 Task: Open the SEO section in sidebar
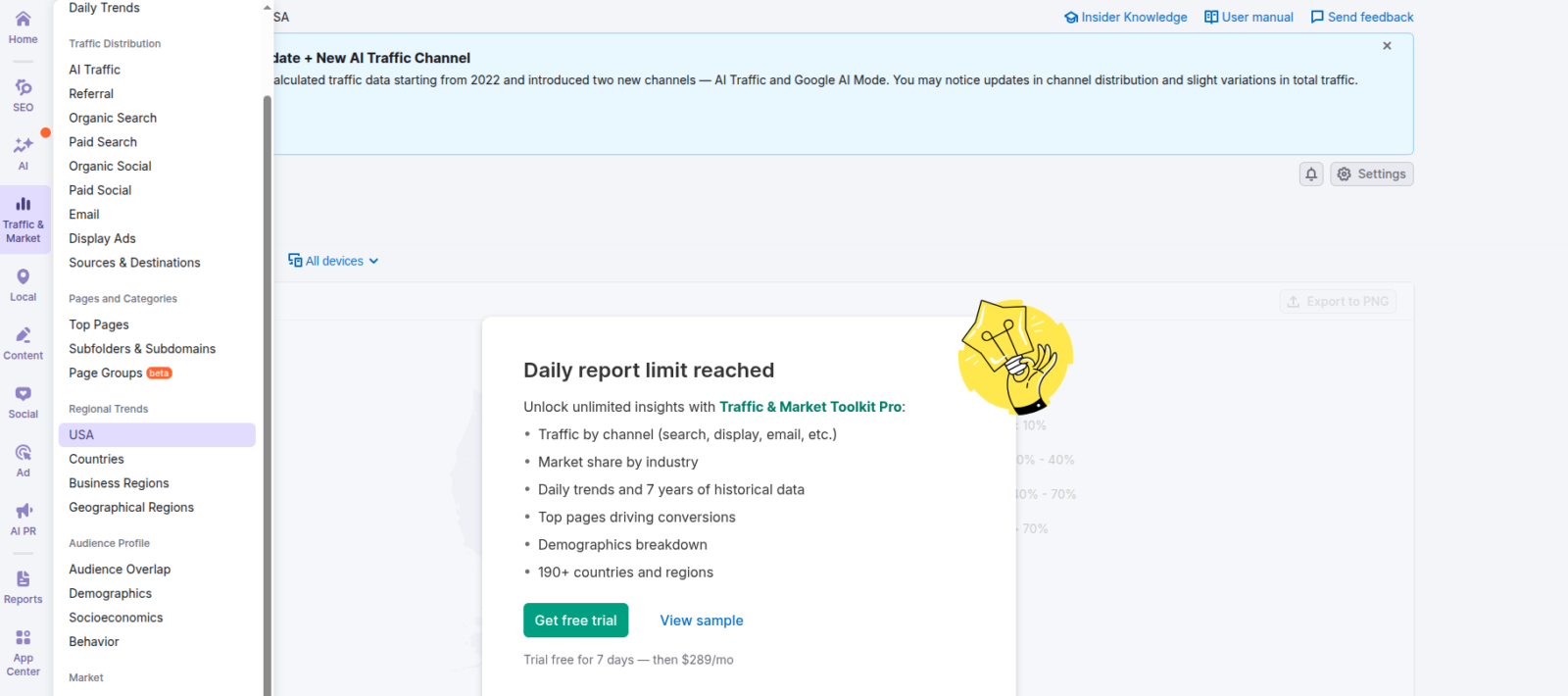(x=24, y=95)
